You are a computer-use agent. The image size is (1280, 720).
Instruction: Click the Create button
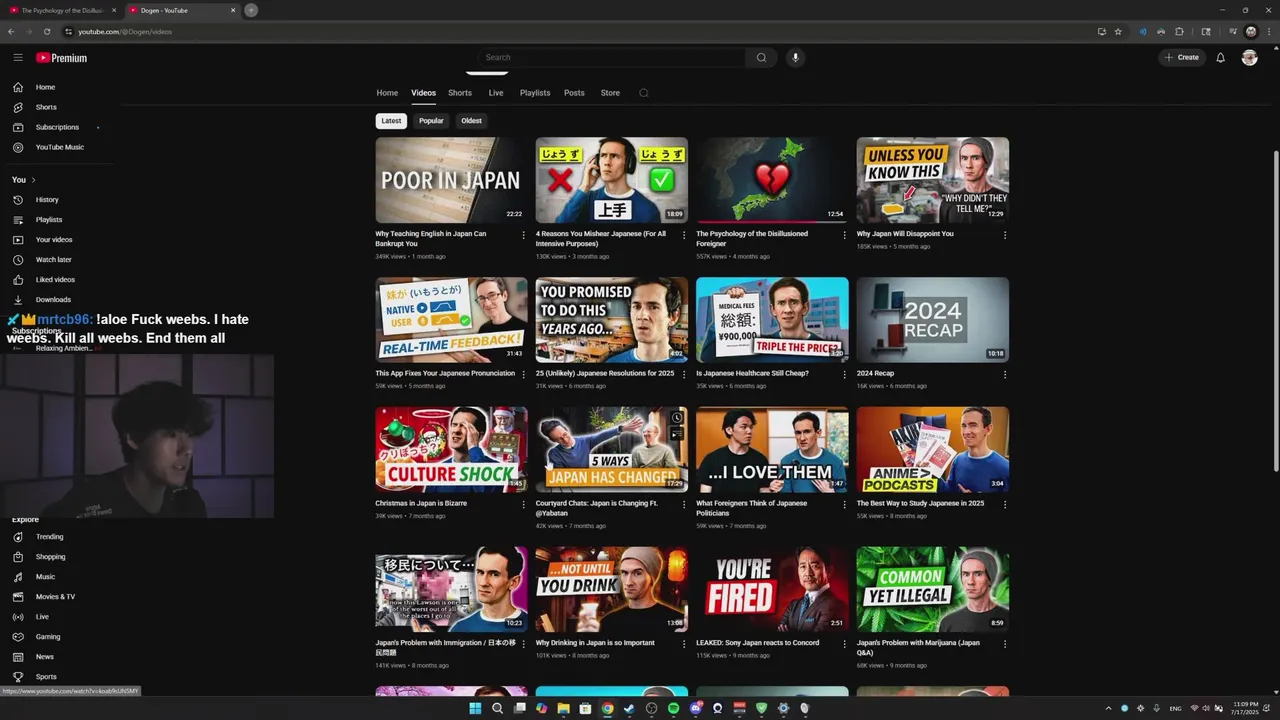[1182, 57]
